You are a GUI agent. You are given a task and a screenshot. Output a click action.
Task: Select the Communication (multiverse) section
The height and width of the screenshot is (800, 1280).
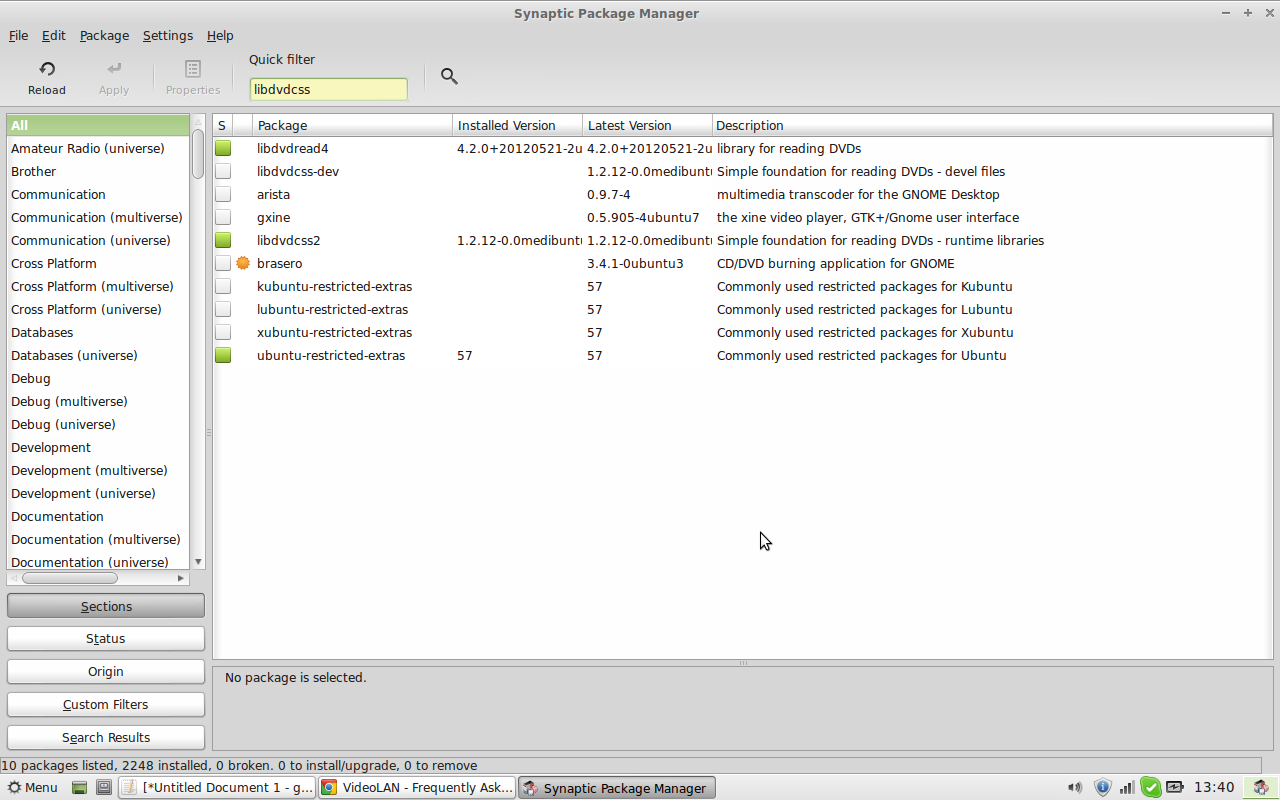pos(98,217)
